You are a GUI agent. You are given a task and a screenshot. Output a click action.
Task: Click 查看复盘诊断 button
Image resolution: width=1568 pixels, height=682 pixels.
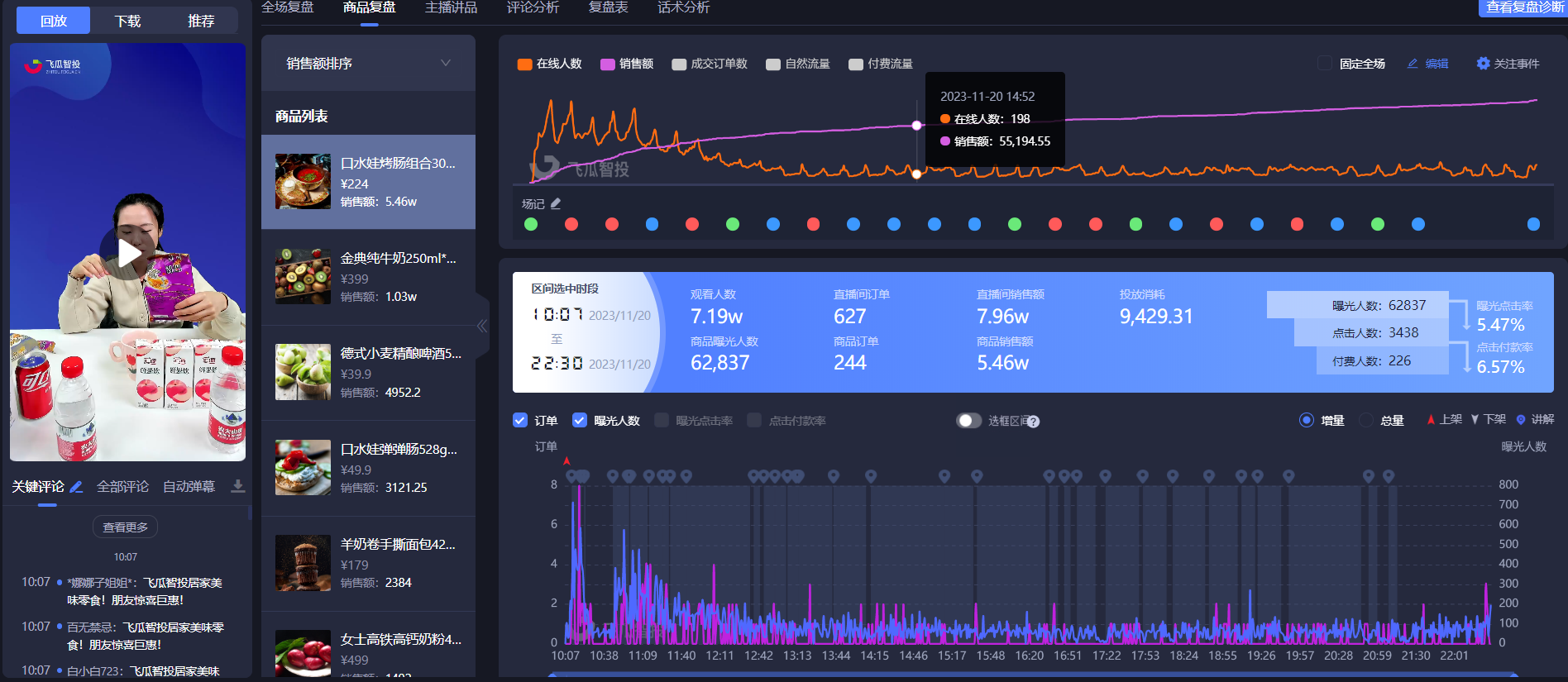tap(1523, 7)
